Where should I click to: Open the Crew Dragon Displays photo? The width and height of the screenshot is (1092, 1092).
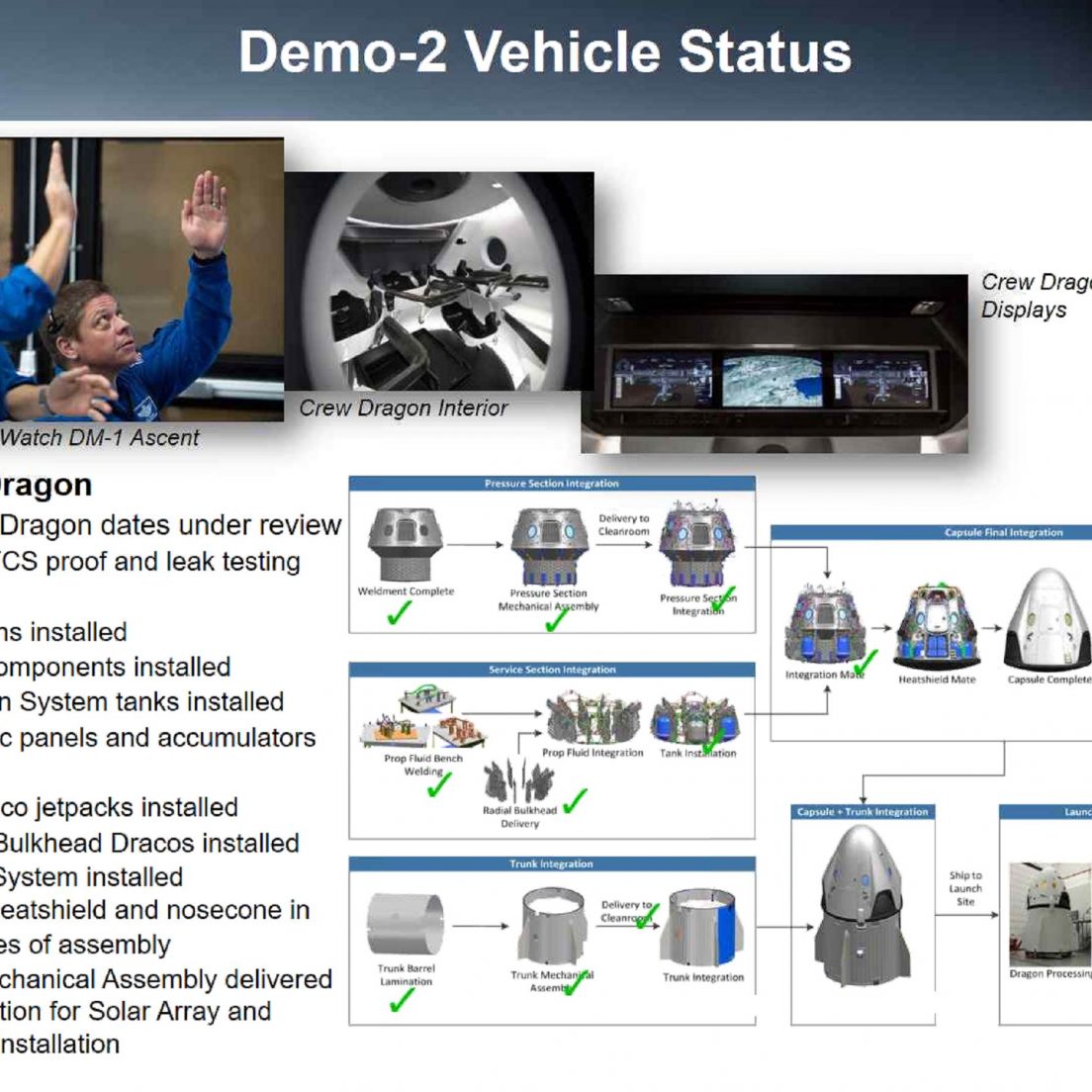click(x=774, y=364)
